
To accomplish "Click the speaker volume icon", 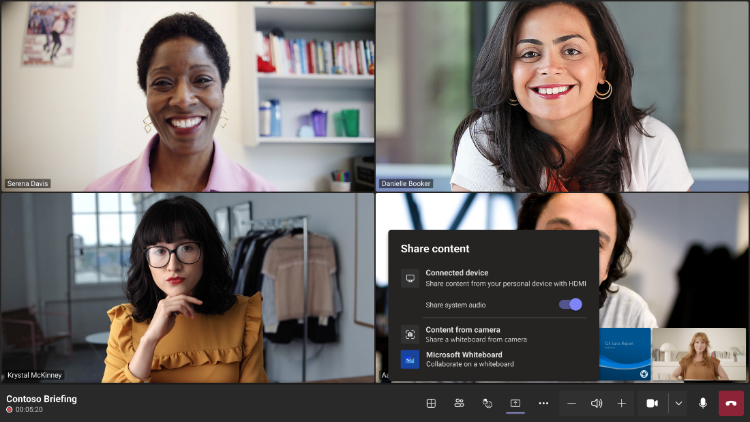I will pos(596,403).
